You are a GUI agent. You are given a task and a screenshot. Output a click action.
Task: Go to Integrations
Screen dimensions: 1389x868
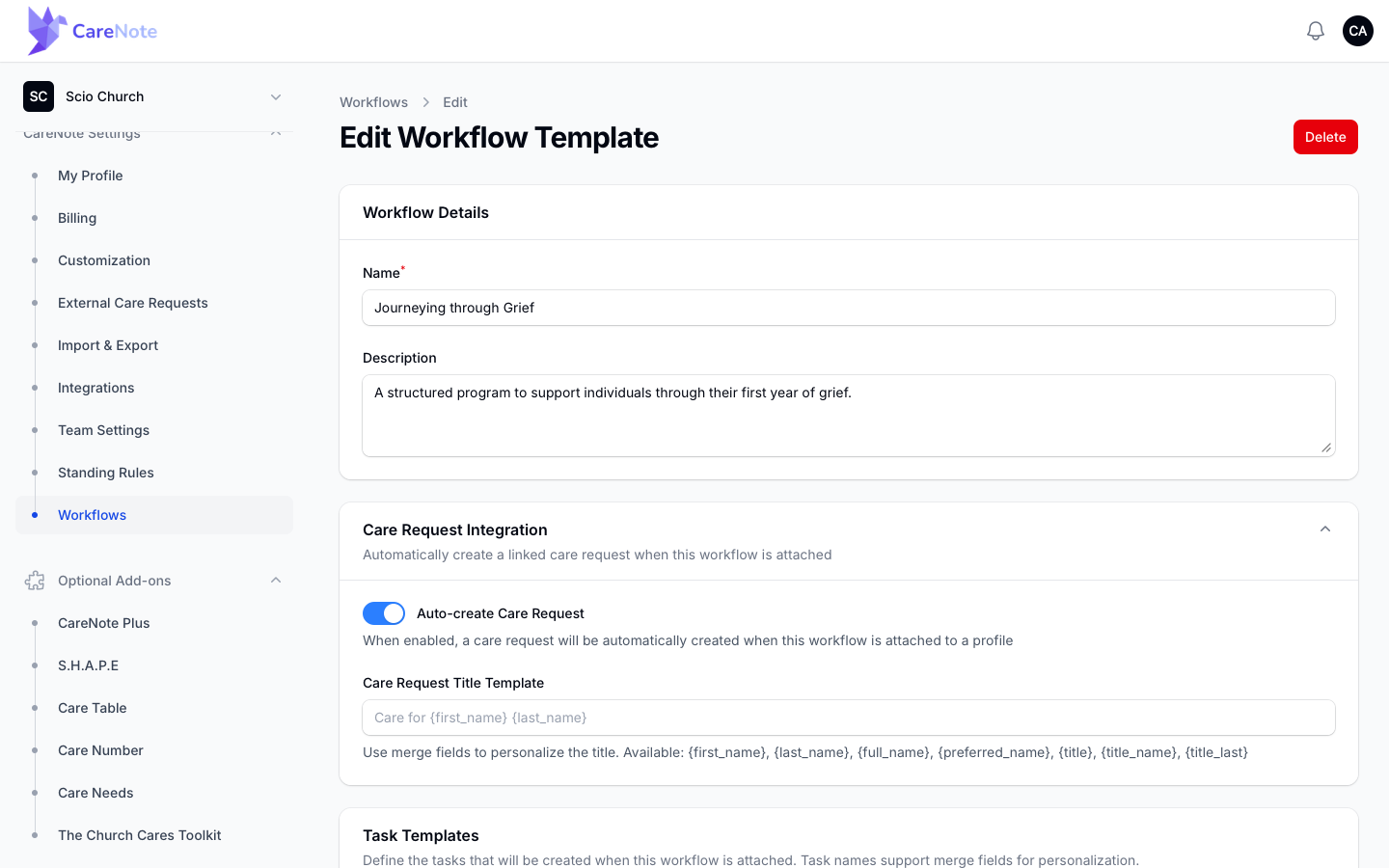click(x=154, y=388)
